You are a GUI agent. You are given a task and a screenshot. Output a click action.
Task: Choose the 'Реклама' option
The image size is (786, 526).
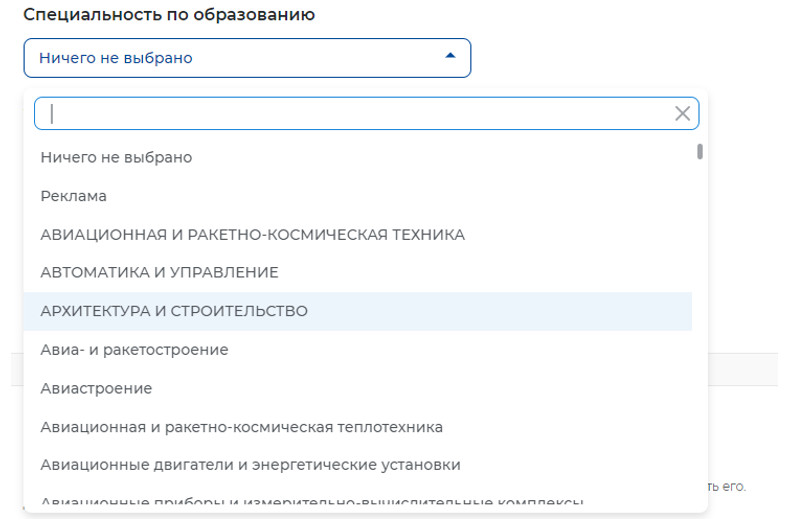[x=74, y=196]
